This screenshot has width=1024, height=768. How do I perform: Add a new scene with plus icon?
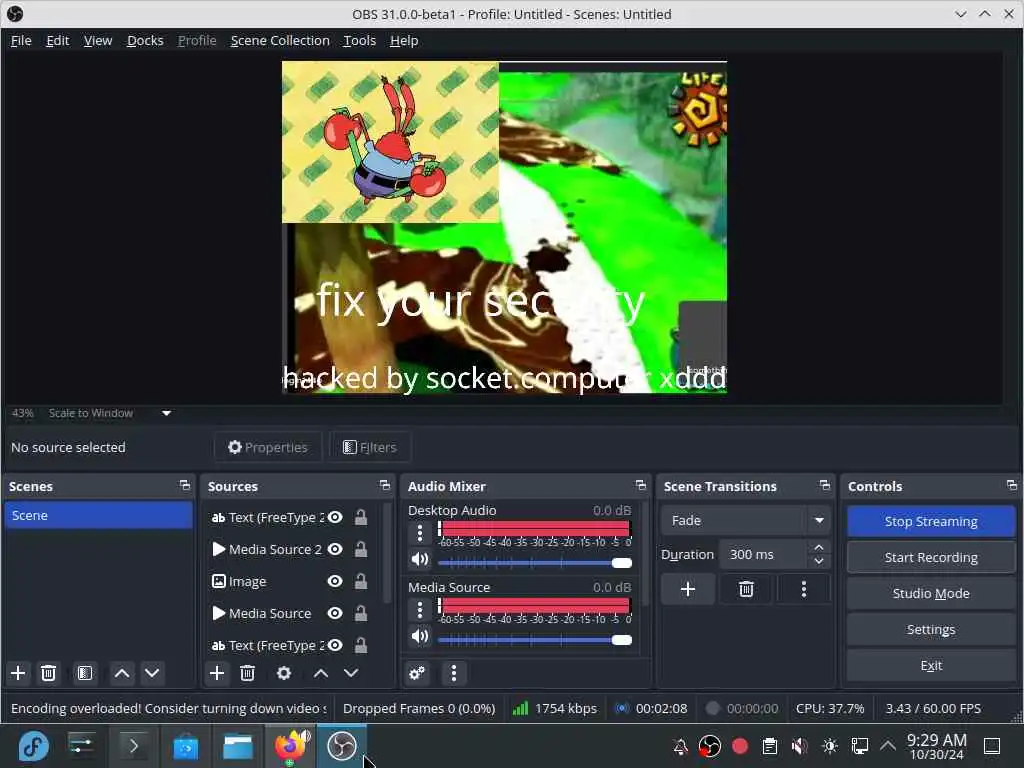click(x=18, y=673)
